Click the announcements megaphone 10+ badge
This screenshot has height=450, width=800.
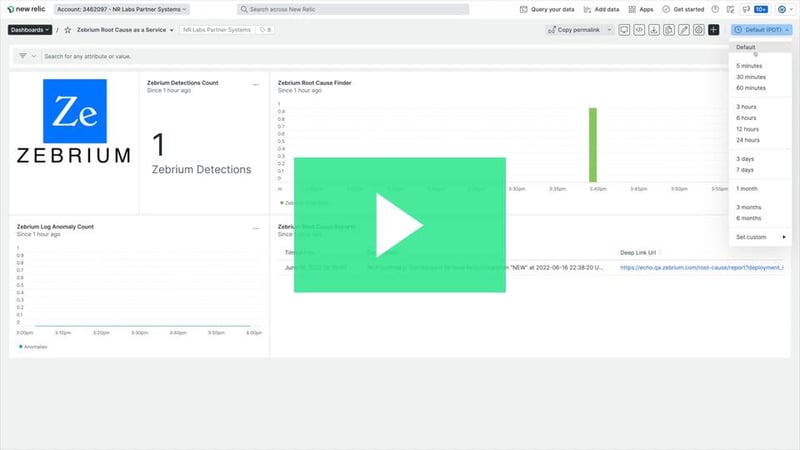point(756,9)
